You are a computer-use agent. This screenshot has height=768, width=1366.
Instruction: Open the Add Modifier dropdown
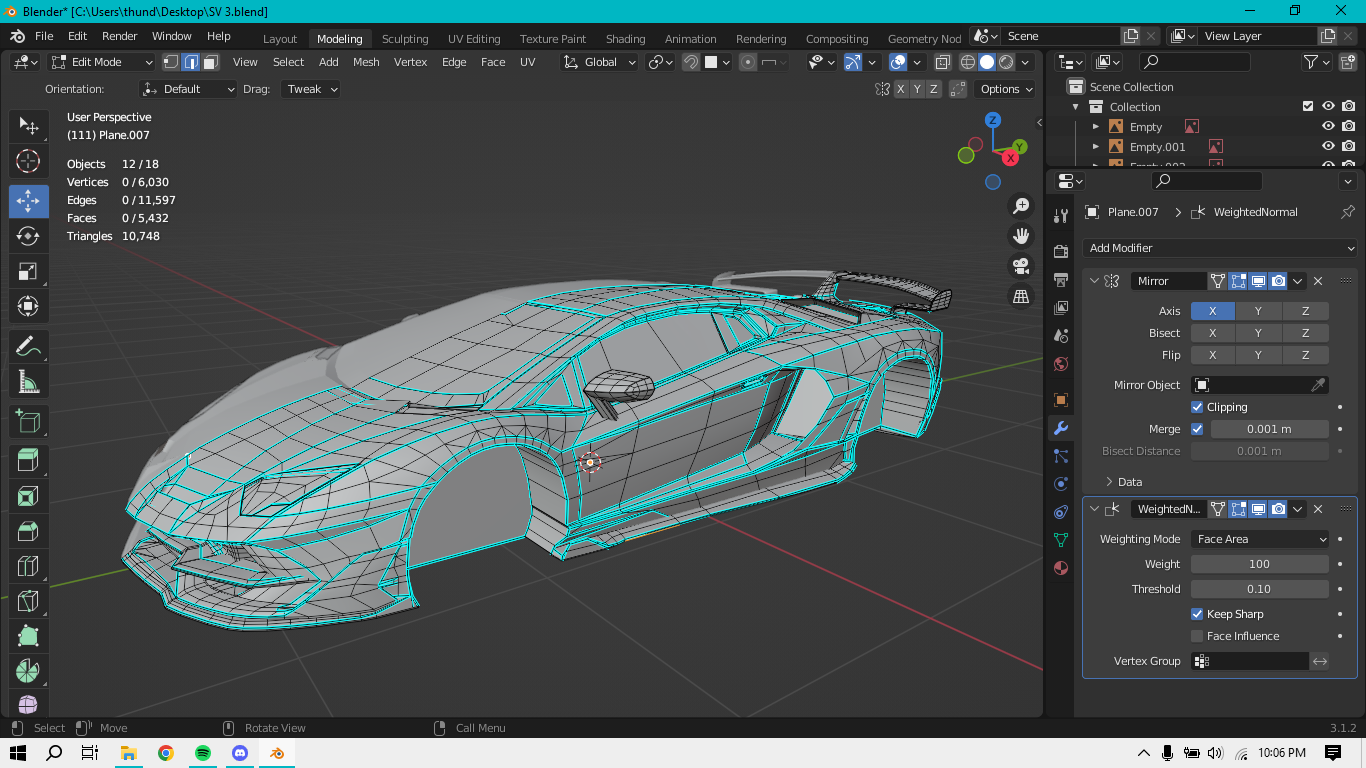point(1220,248)
